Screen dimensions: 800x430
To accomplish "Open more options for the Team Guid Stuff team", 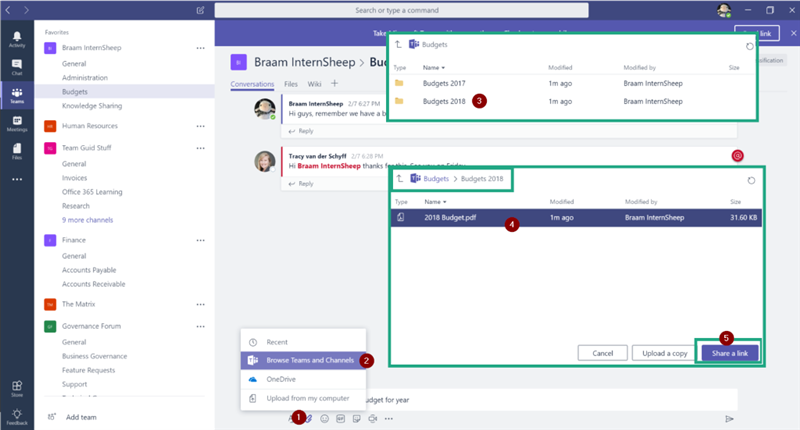I will click(201, 148).
